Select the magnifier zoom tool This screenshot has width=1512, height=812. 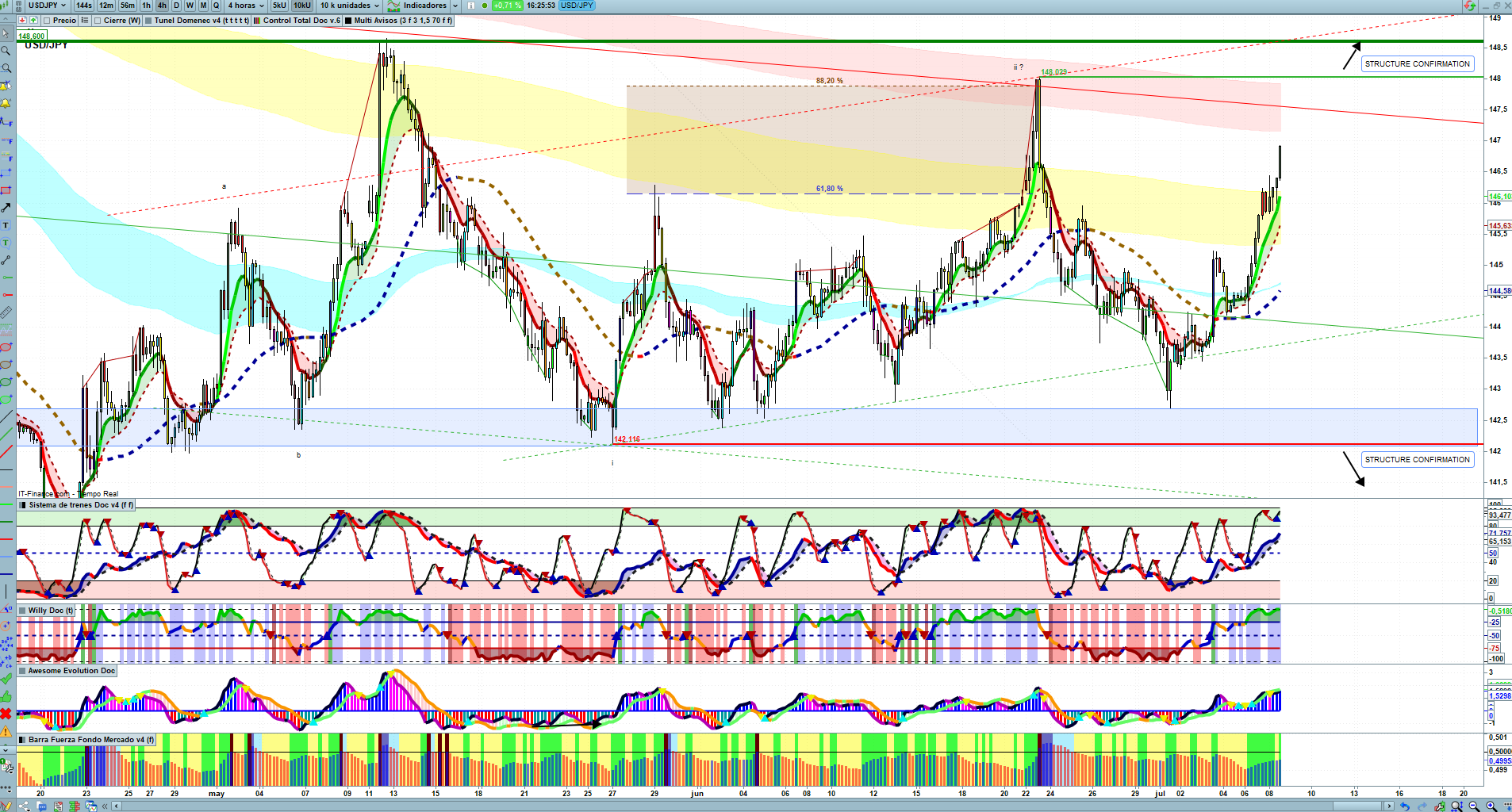pyautogui.click(x=6, y=51)
